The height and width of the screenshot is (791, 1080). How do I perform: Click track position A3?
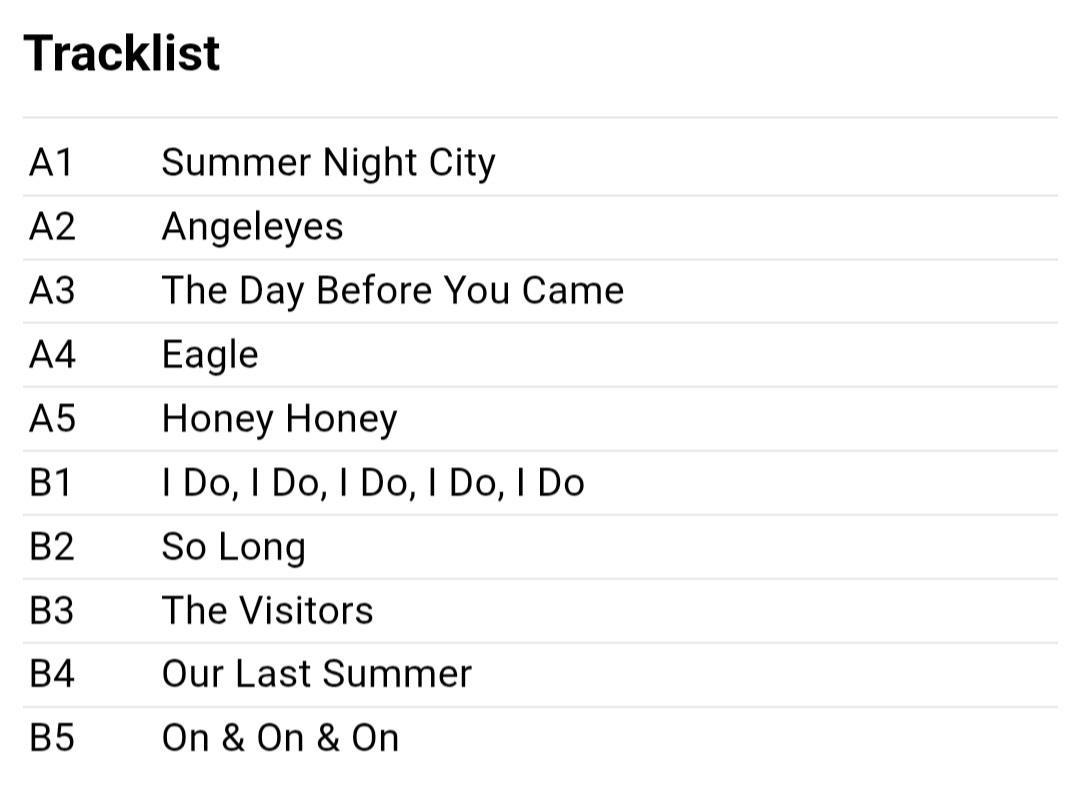pyautogui.click(x=52, y=290)
